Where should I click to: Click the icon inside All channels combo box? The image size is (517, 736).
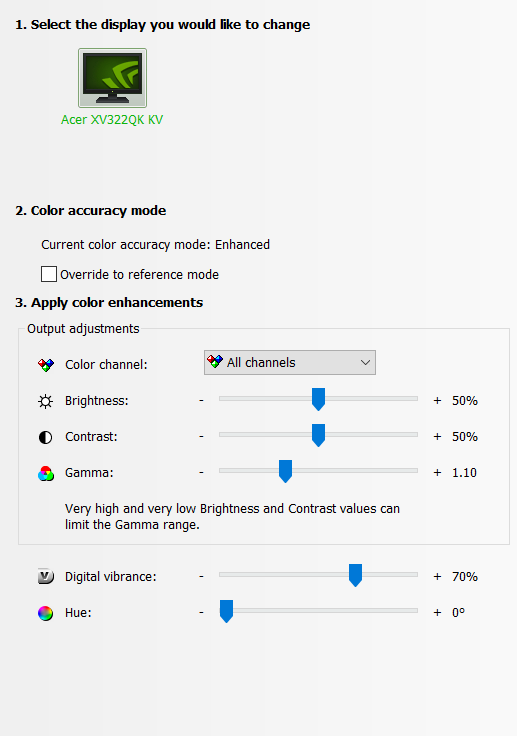[215, 361]
